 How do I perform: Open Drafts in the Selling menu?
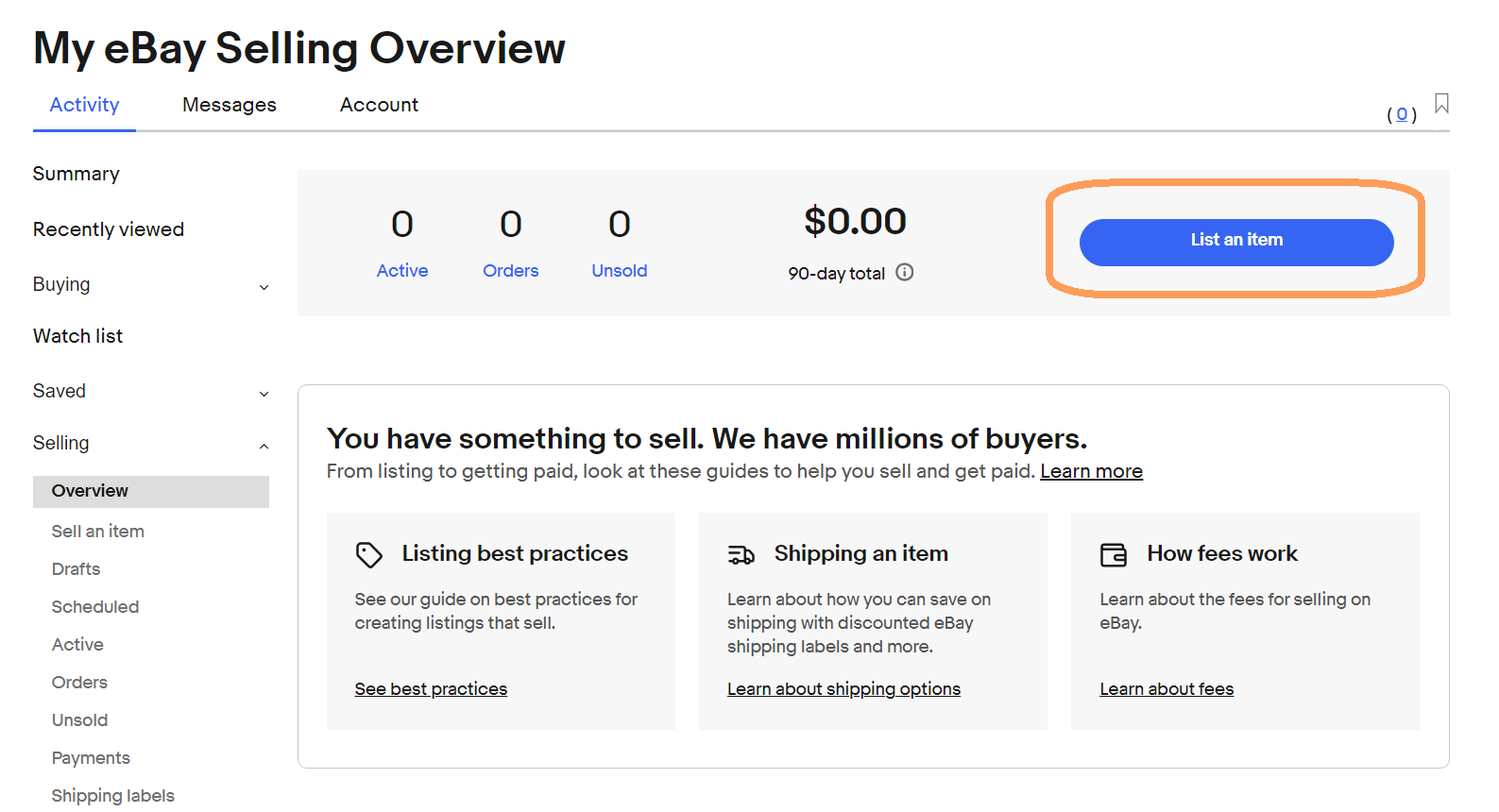click(x=77, y=569)
